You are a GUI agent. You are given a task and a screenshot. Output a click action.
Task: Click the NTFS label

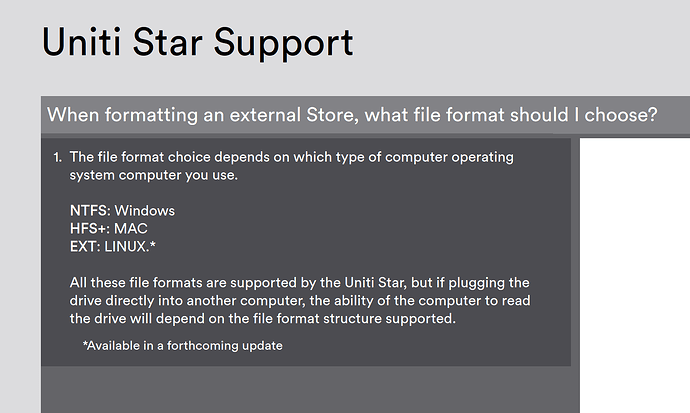click(90, 211)
